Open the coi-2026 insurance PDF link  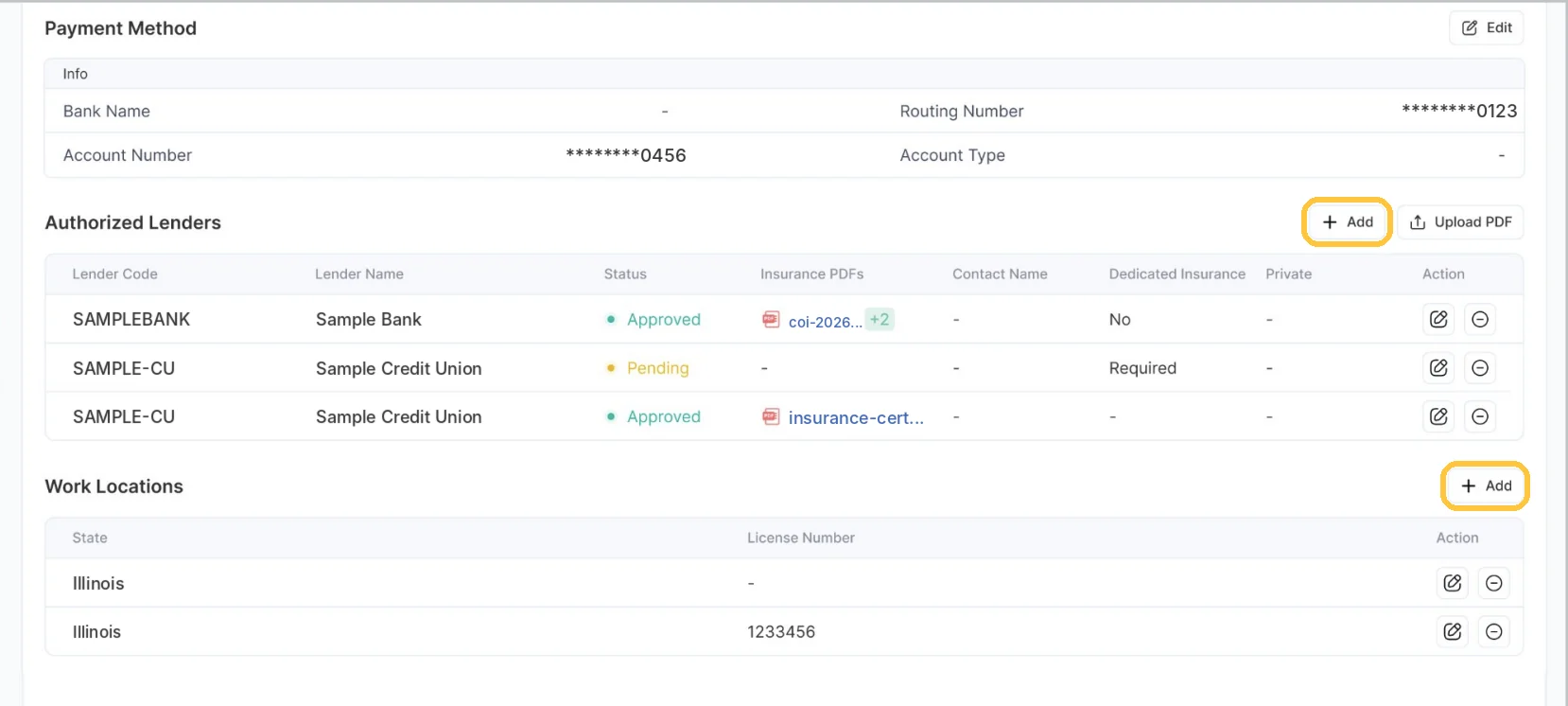coord(825,322)
